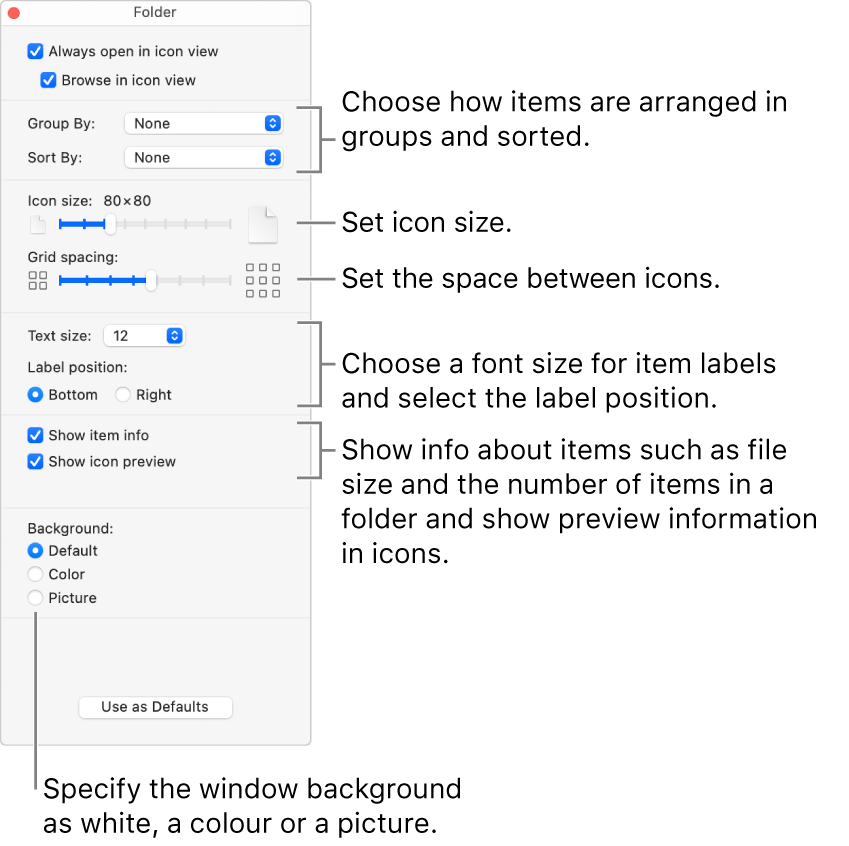849x846 pixels.
Task: Open the Sort By dropdown
Action: pos(204,158)
